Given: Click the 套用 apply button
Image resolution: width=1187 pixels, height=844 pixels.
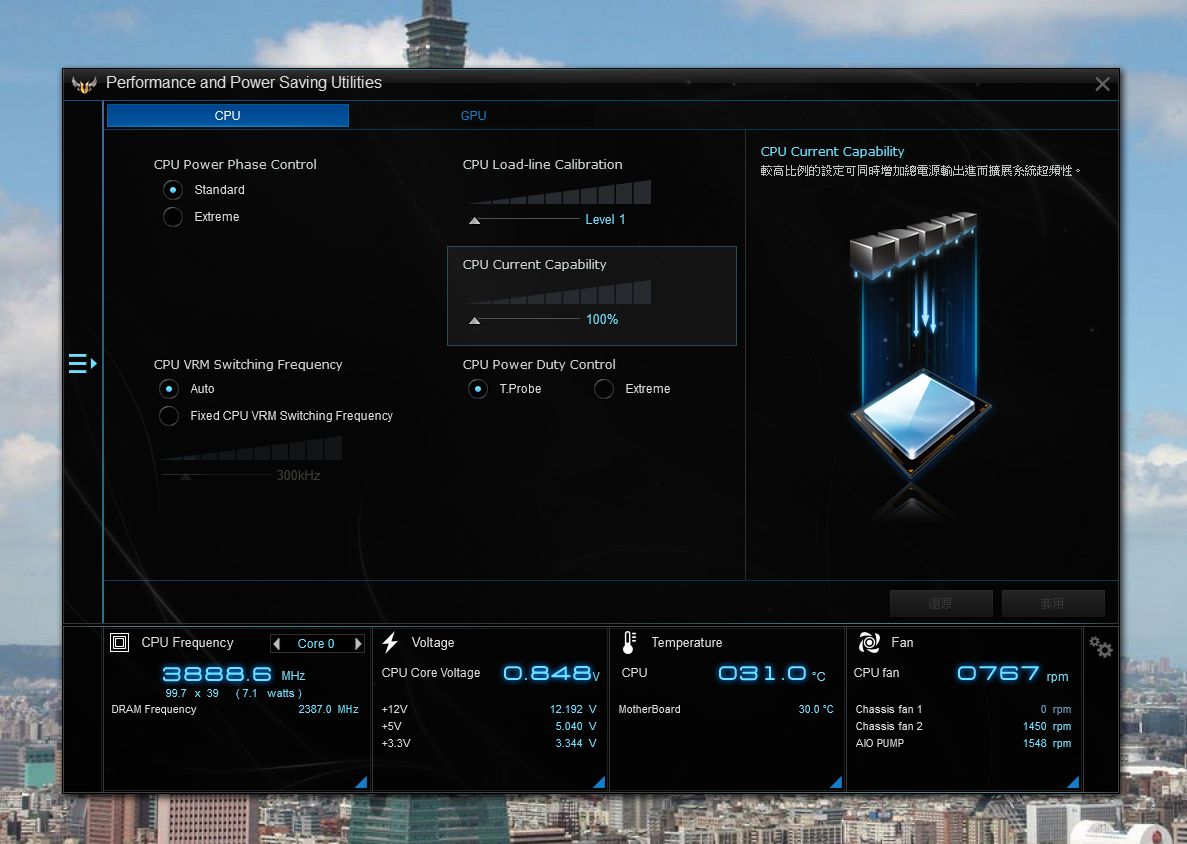Looking at the screenshot, I should 1052,604.
